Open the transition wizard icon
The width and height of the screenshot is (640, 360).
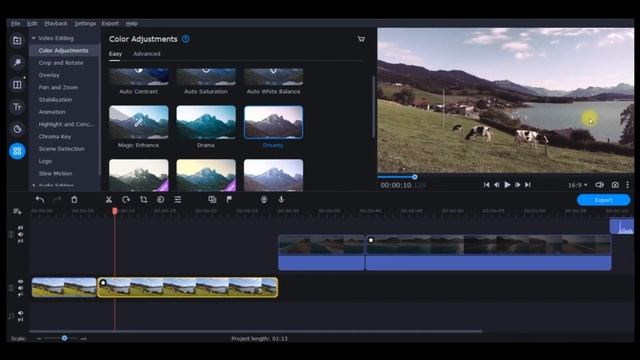(212, 200)
